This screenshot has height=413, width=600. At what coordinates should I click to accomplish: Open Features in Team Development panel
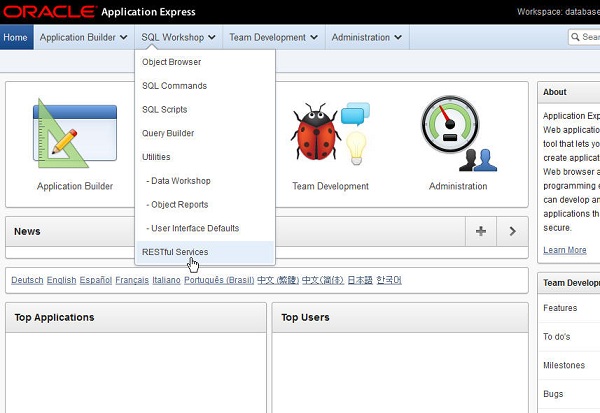[560, 308]
